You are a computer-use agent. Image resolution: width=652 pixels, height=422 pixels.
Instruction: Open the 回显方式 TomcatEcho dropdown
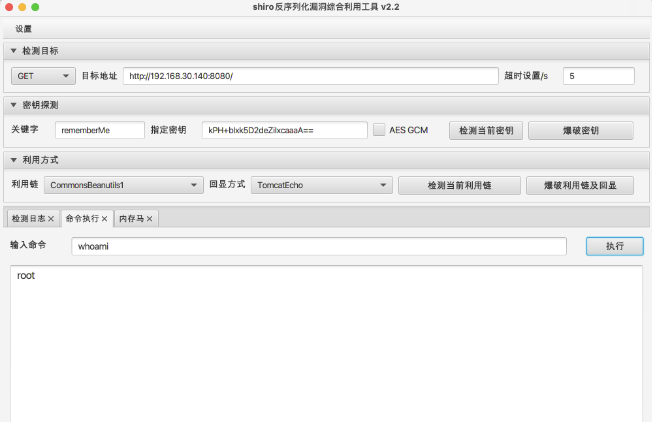click(x=322, y=185)
